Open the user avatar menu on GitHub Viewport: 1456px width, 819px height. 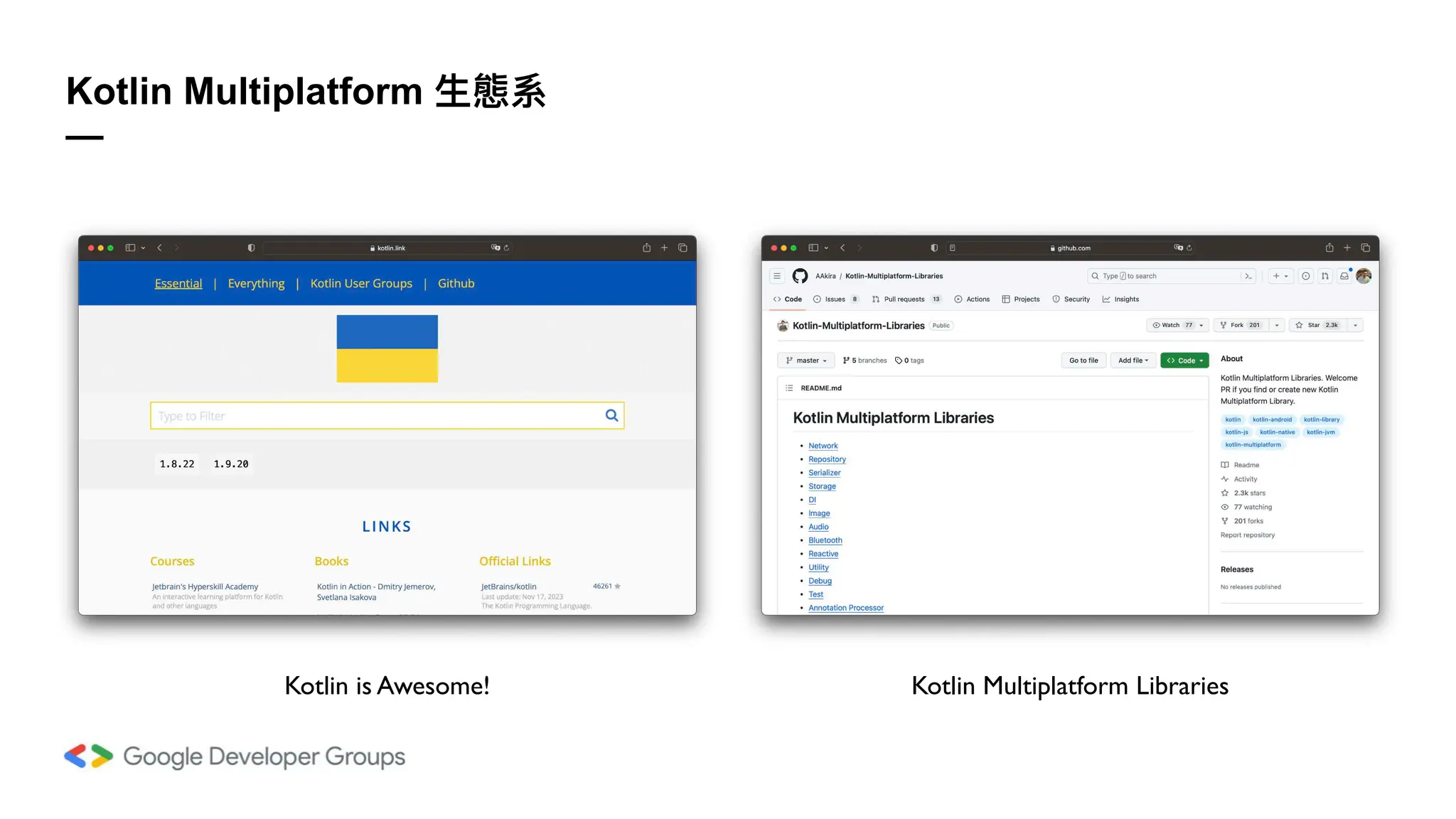(1364, 276)
